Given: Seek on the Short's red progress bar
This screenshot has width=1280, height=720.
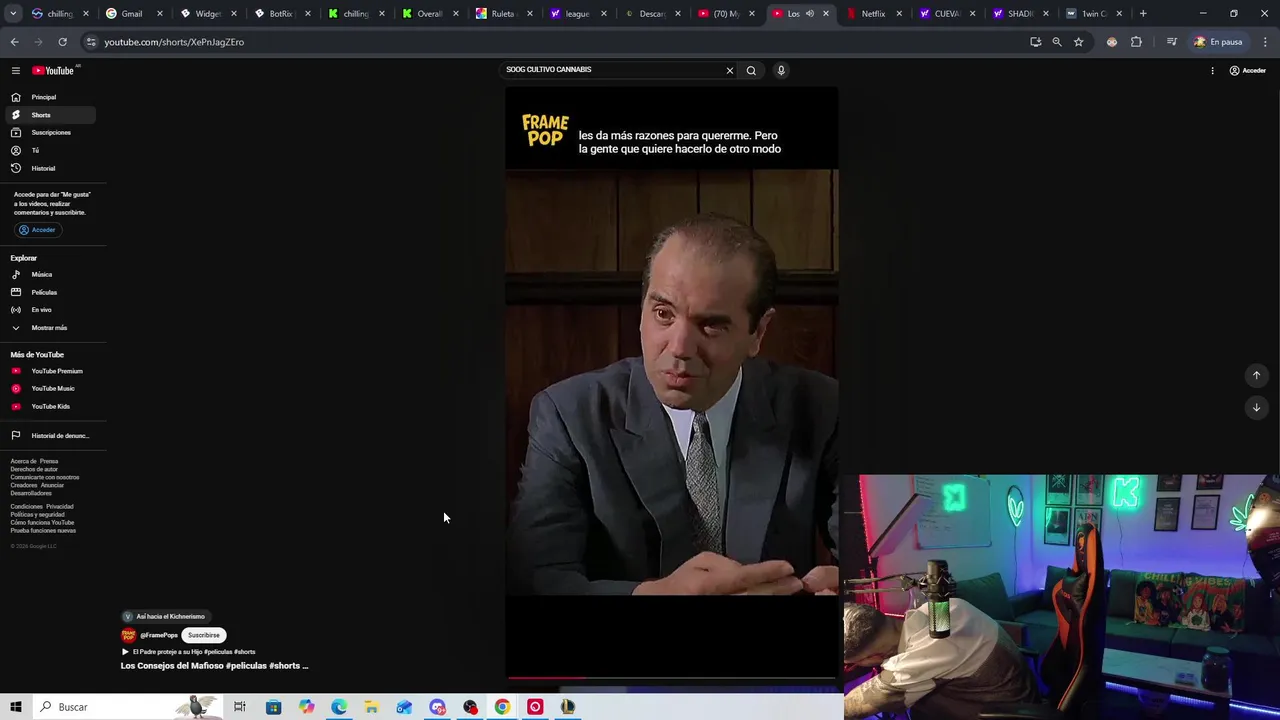Looking at the screenshot, I should coord(671,678).
